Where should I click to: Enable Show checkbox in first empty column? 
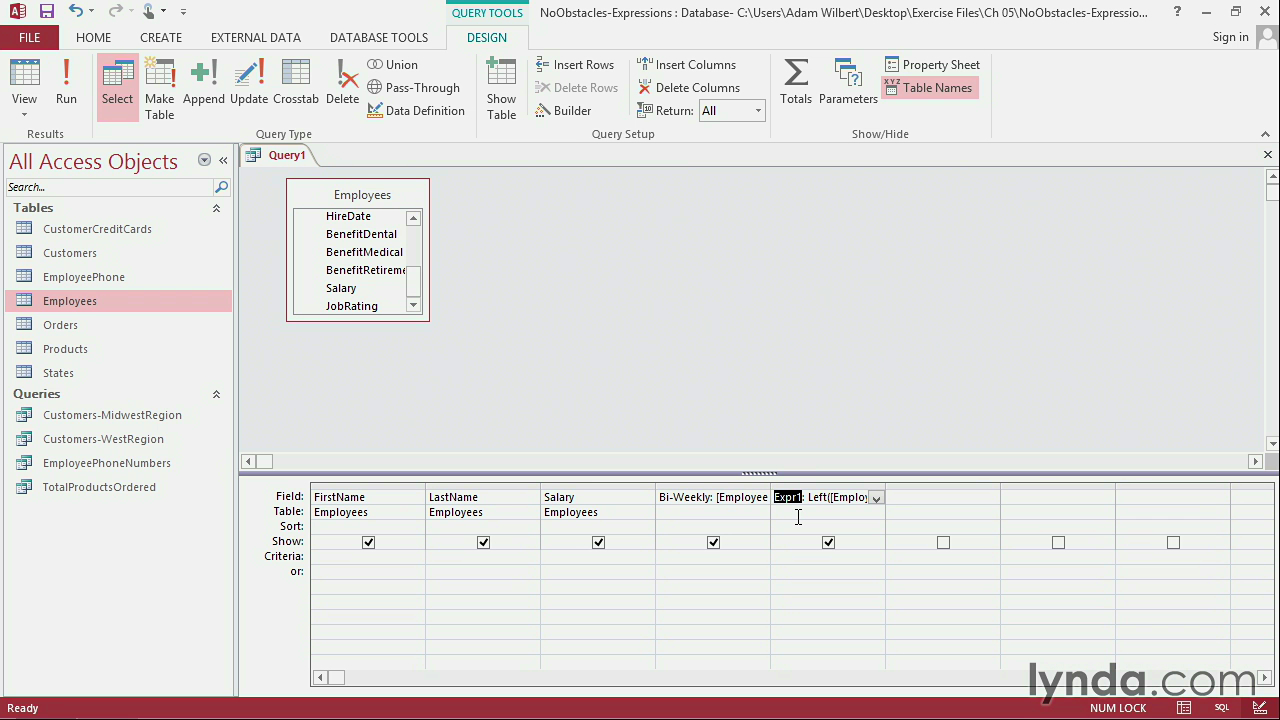(943, 542)
